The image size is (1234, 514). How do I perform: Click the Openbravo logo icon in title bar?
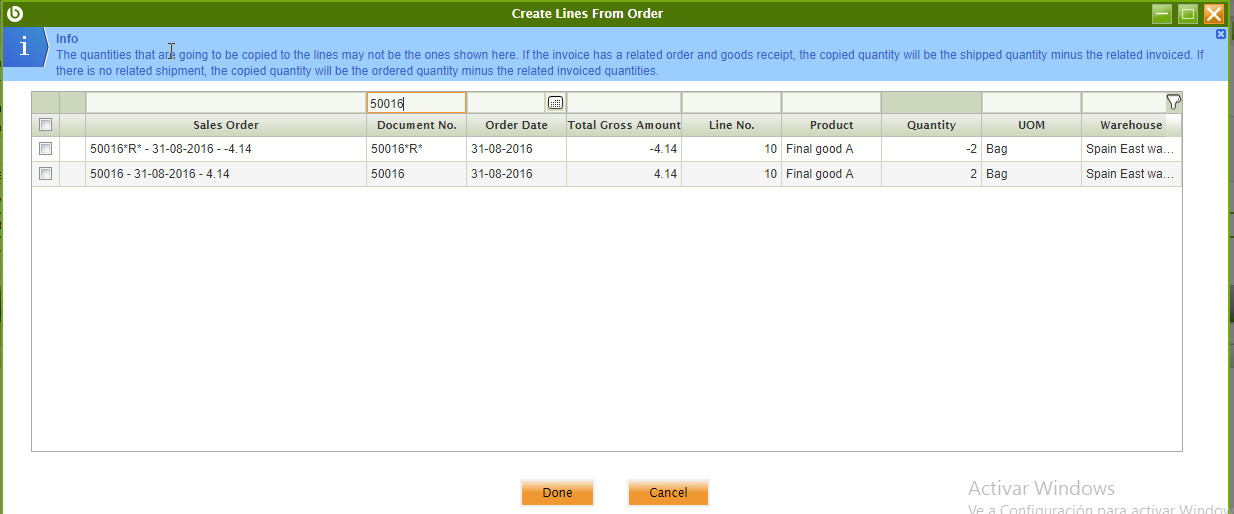click(x=14, y=13)
